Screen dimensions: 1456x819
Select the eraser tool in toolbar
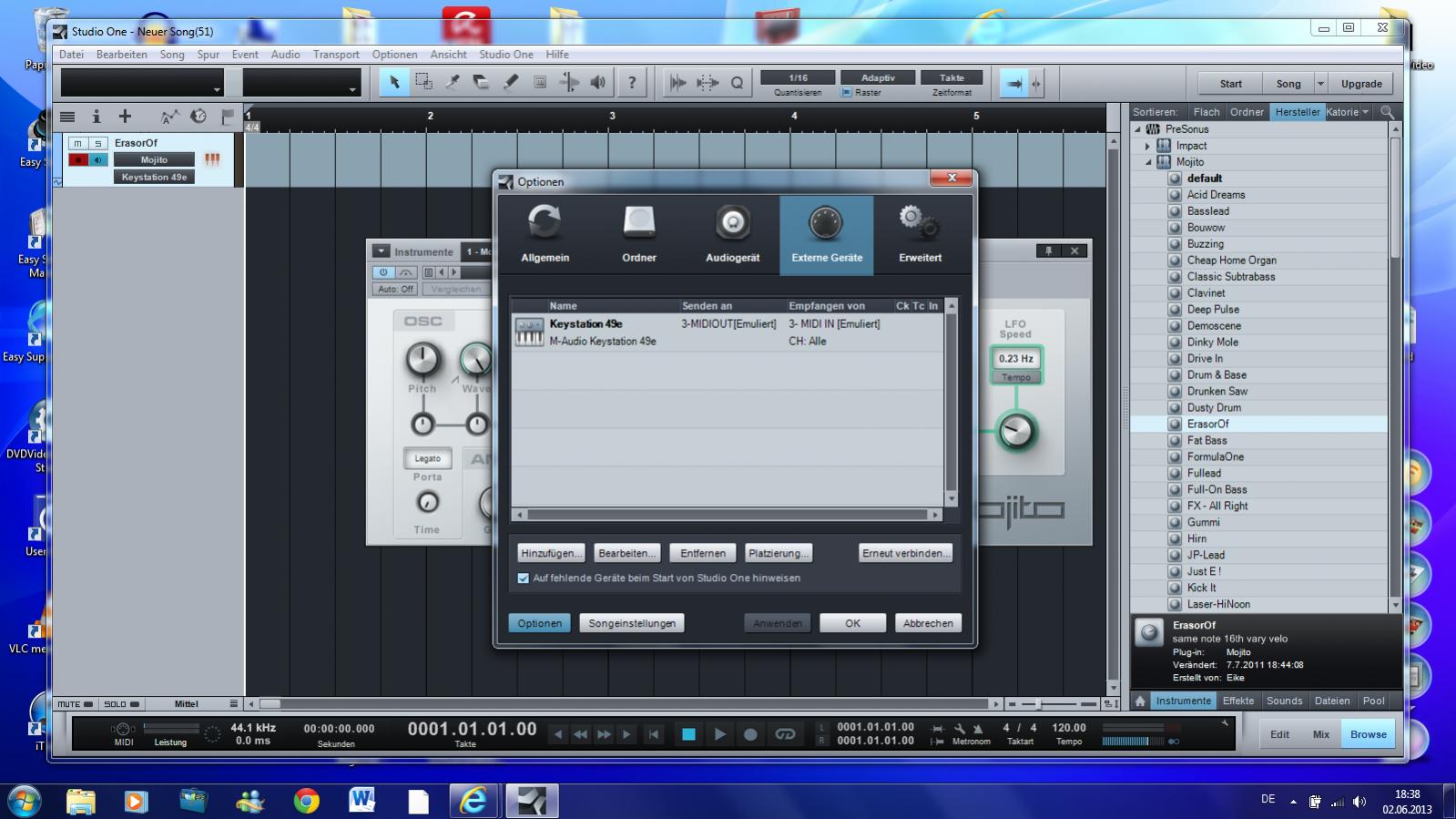pyautogui.click(x=482, y=83)
